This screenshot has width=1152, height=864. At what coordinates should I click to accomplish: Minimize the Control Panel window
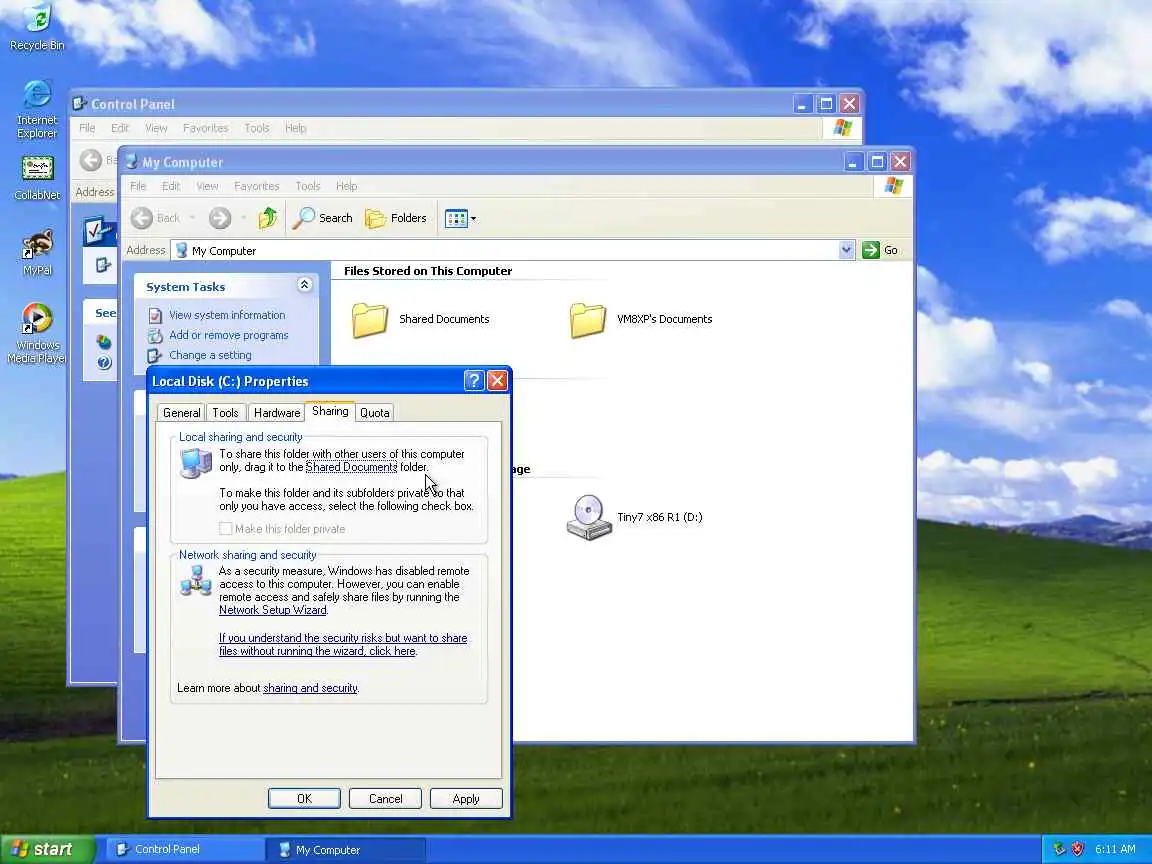[x=802, y=104]
